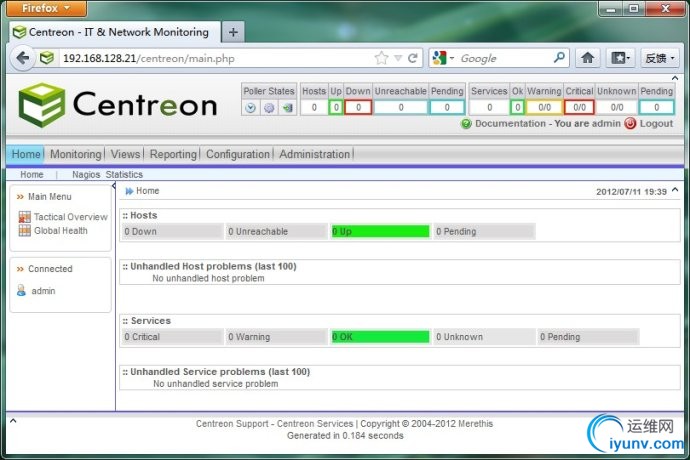Click the Services Unknown 0/0 cell

point(617,107)
